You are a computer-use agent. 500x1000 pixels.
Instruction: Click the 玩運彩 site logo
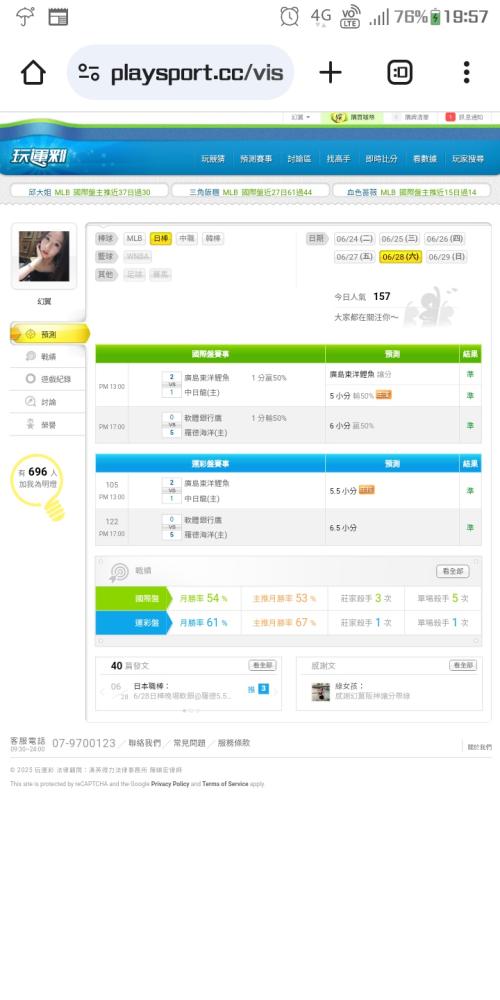click(x=39, y=156)
